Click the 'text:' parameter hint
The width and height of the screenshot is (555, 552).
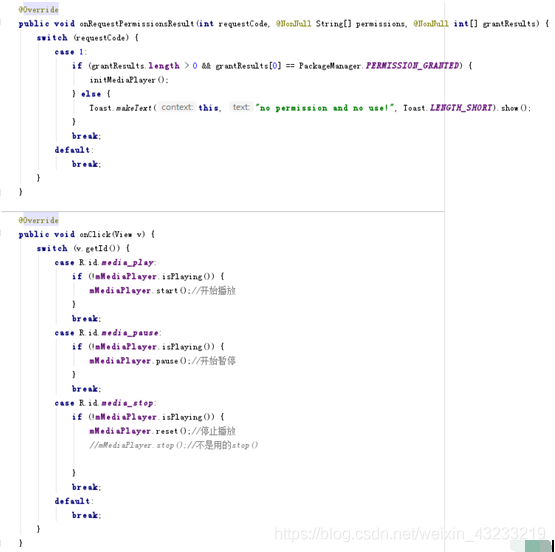click(x=241, y=107)
